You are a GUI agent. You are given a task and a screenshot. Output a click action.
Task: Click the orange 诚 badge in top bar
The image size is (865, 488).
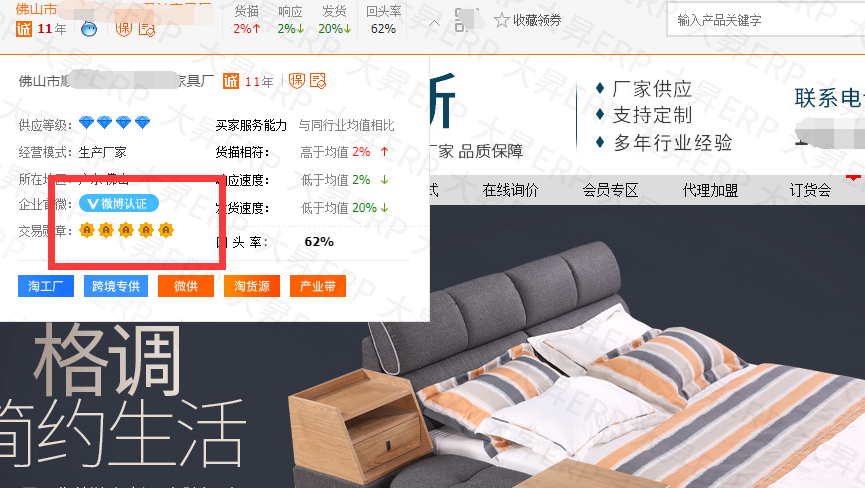pos(24,29)
